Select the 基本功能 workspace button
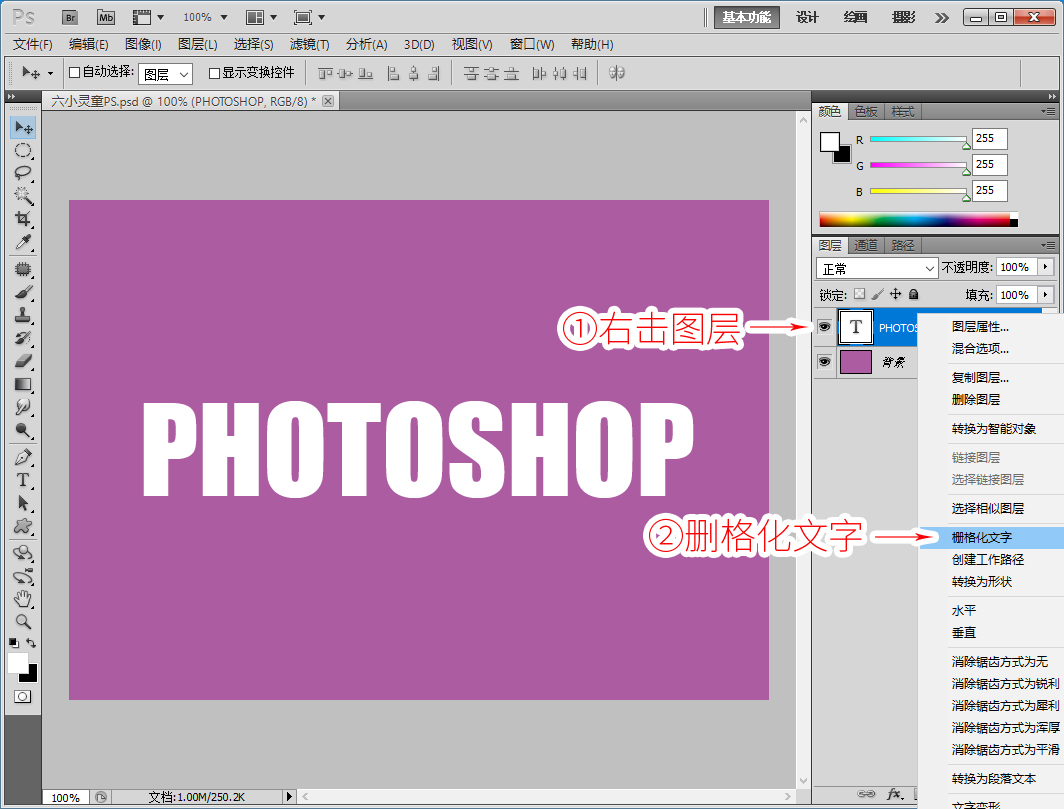 coord(746,18)
